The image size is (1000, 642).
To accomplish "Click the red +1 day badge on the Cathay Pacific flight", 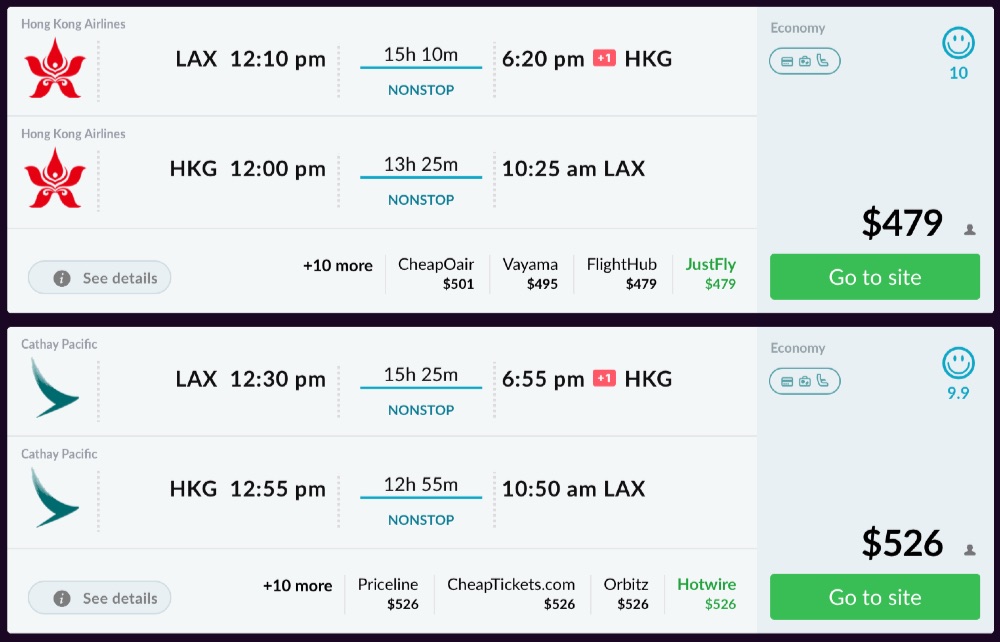I will click(604, 378).
